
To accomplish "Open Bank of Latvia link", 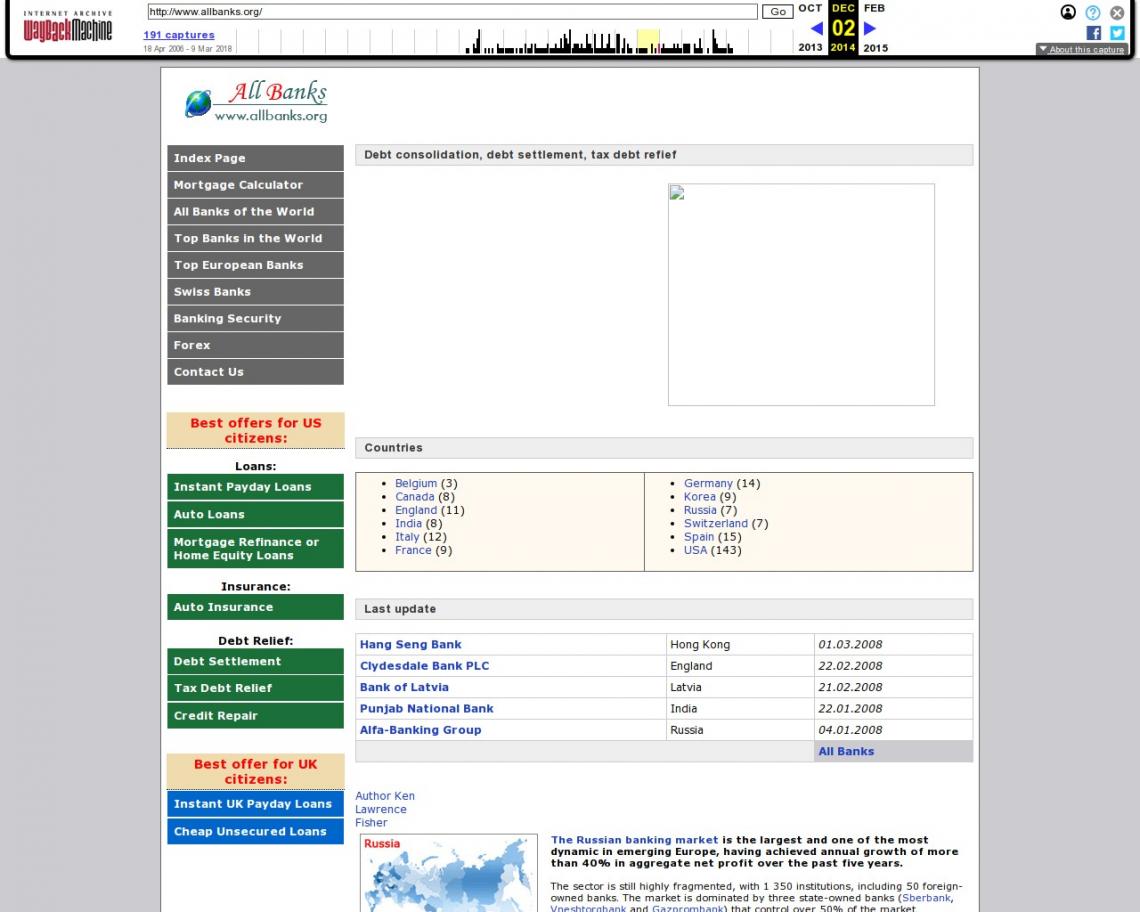I will pos(404,687).
